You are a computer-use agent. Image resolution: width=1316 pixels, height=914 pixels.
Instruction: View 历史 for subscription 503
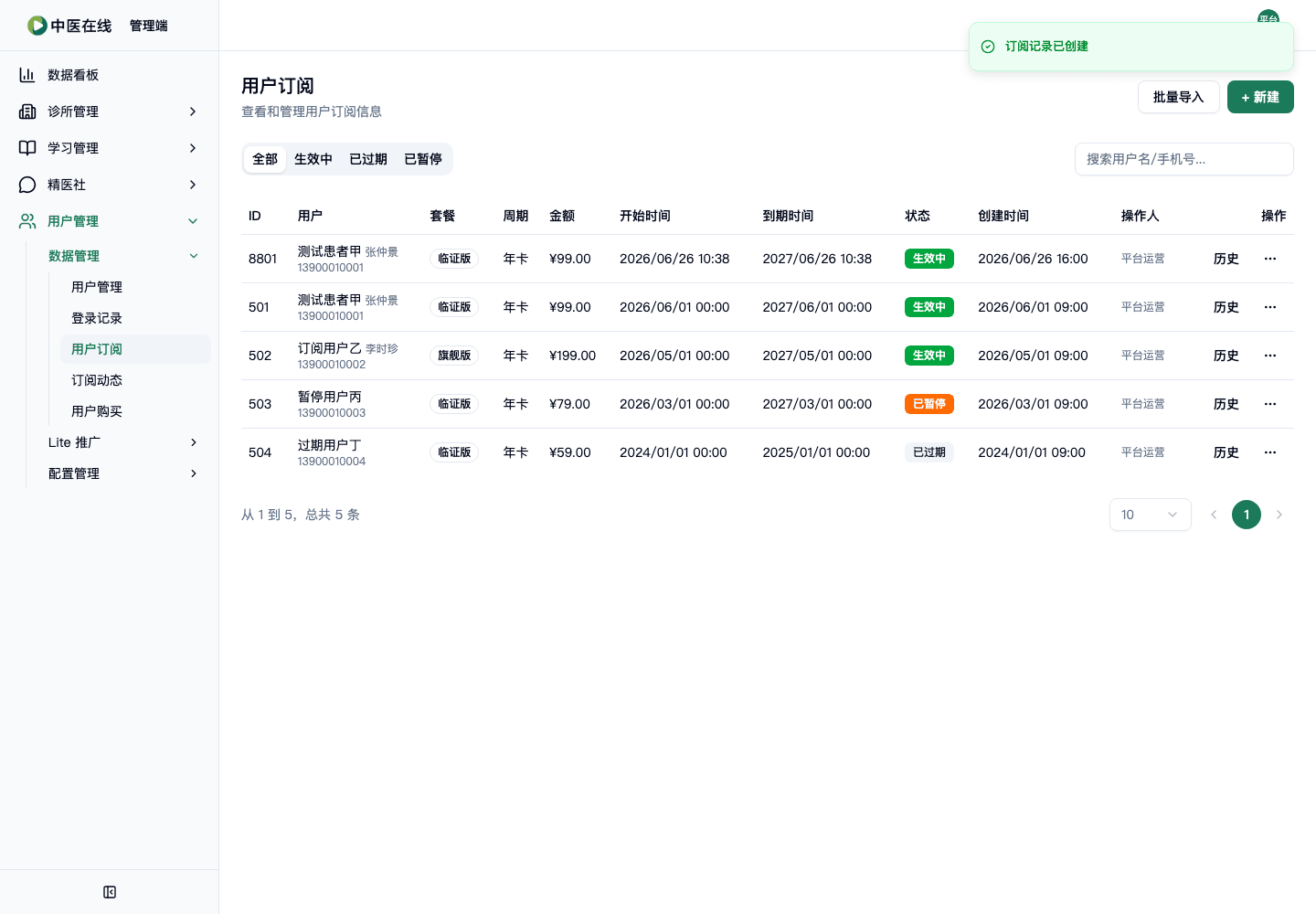pos(1226,404)
